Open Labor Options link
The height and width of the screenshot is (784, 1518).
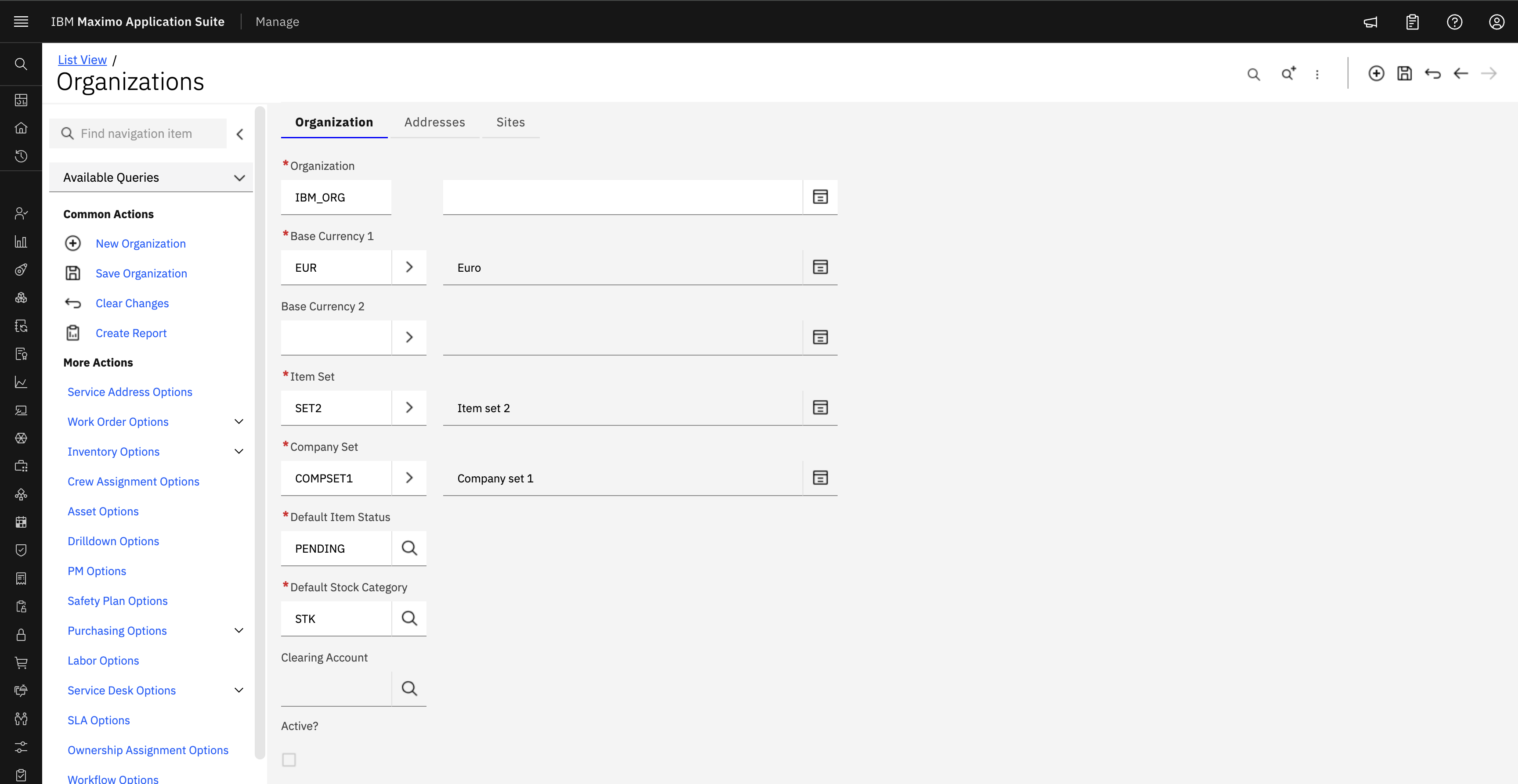[x=103, y=661]
